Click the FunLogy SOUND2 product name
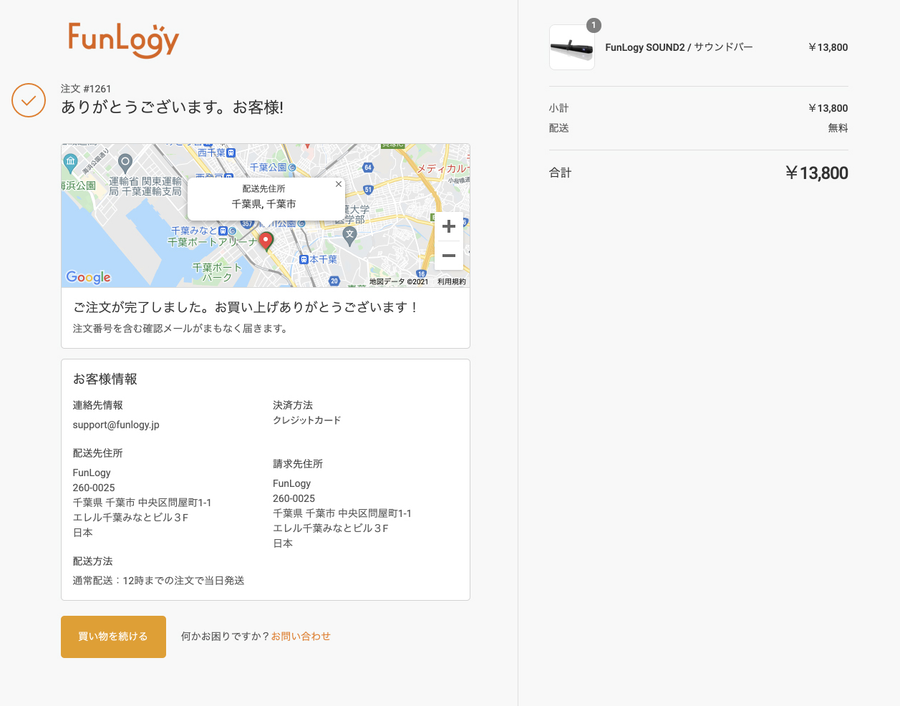Screen dimensions: 900x706 click(x=678, y=47)
